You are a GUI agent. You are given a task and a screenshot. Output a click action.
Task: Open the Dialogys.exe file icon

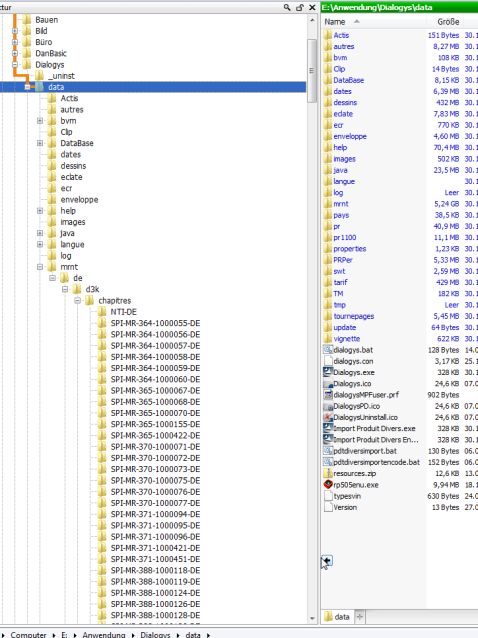point(328,372)
